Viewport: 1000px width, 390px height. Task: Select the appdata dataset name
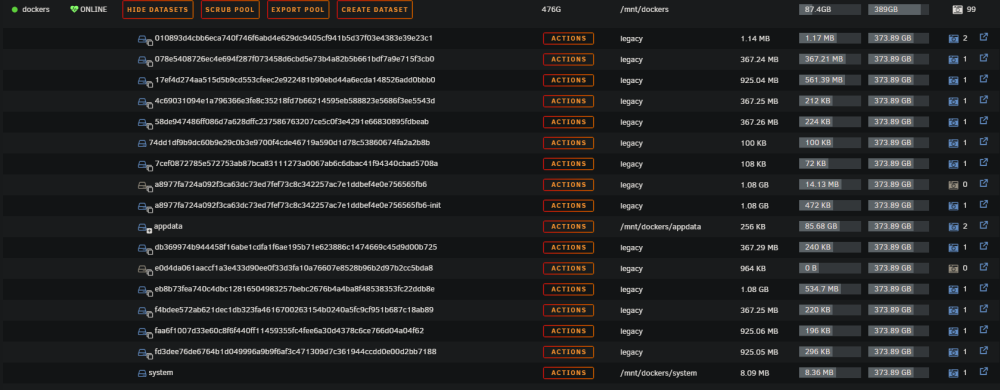(x=168, y=226)
